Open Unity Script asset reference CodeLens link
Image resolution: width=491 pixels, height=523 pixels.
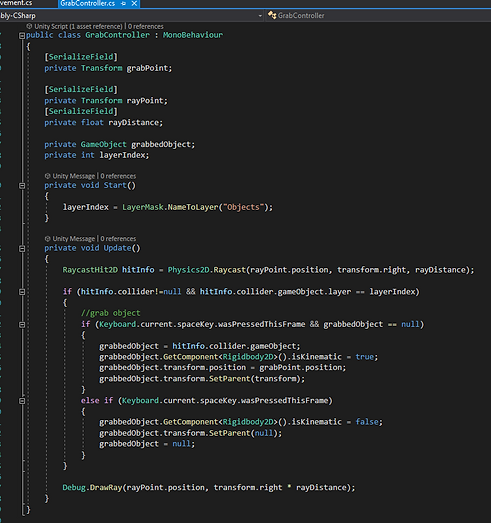pos(78,27)
